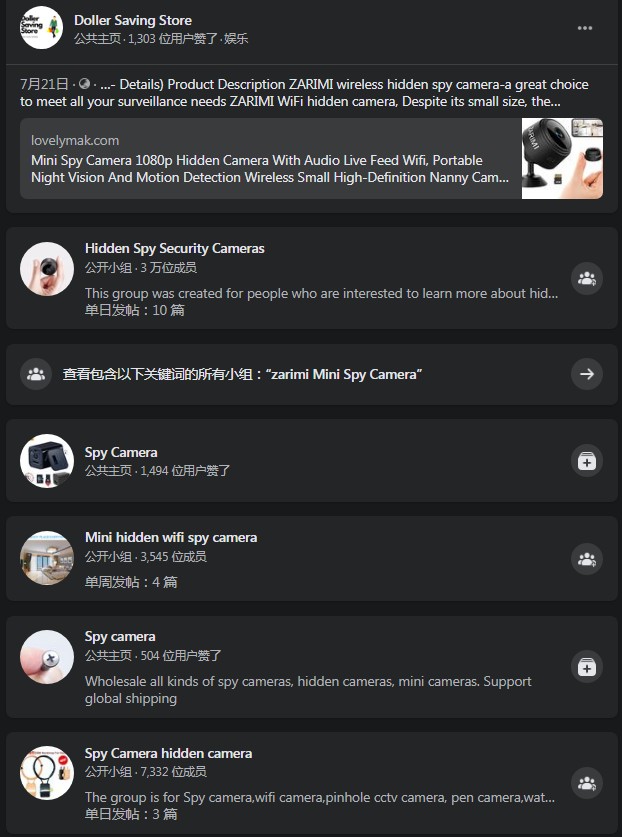Viewport: 622px width, 837px height.
Task: Follow the Spy Camera page with 1,494 likes
Action: click(x=587, y=461)
